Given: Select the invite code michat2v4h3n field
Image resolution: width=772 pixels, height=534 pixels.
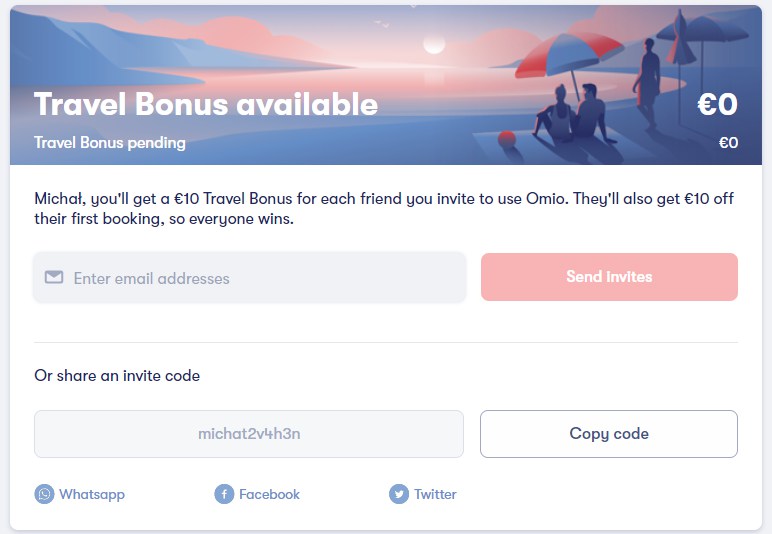Looking at the screenshot, I should pos(249,434).
